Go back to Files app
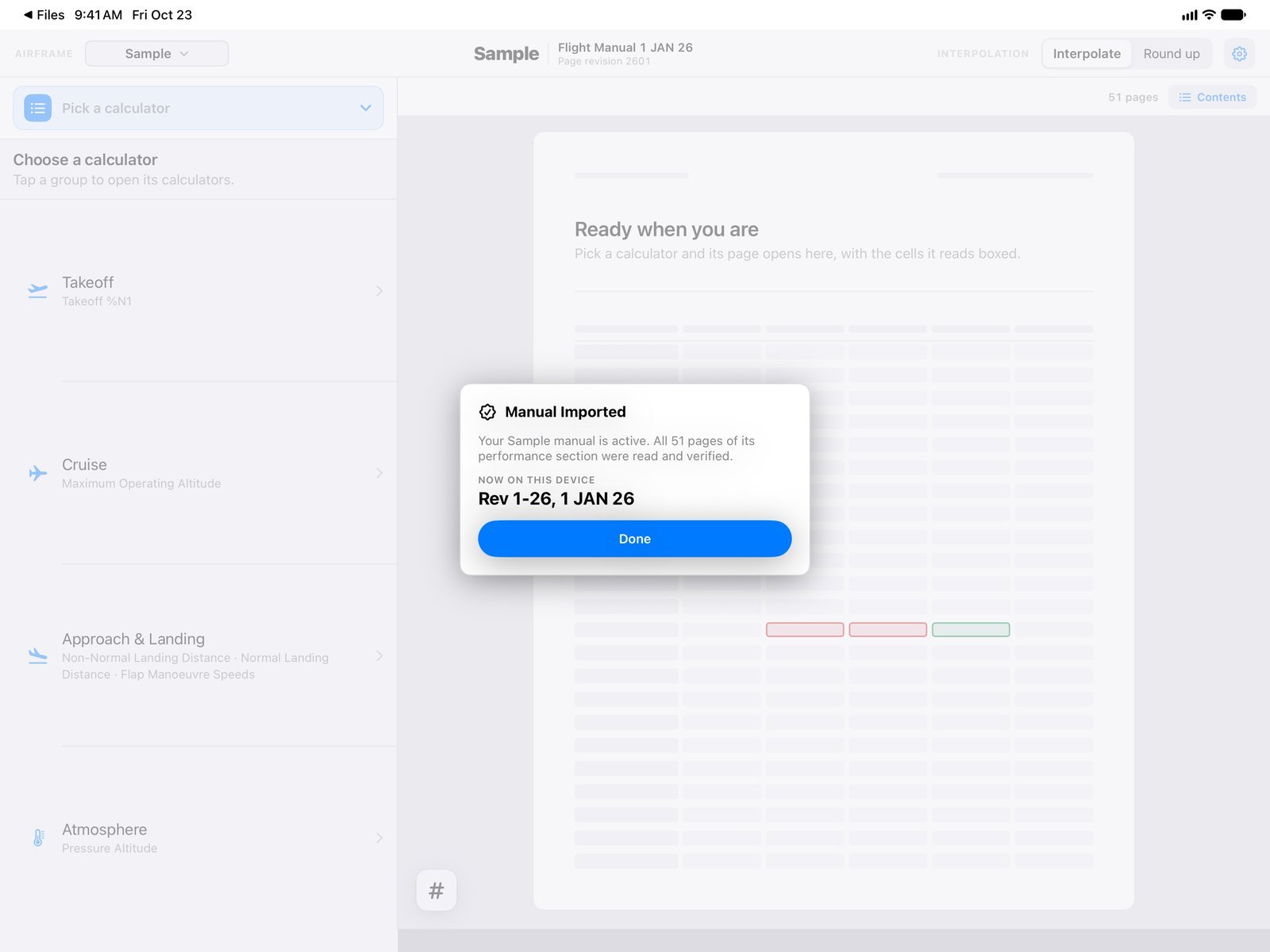 tap(44, 15)
